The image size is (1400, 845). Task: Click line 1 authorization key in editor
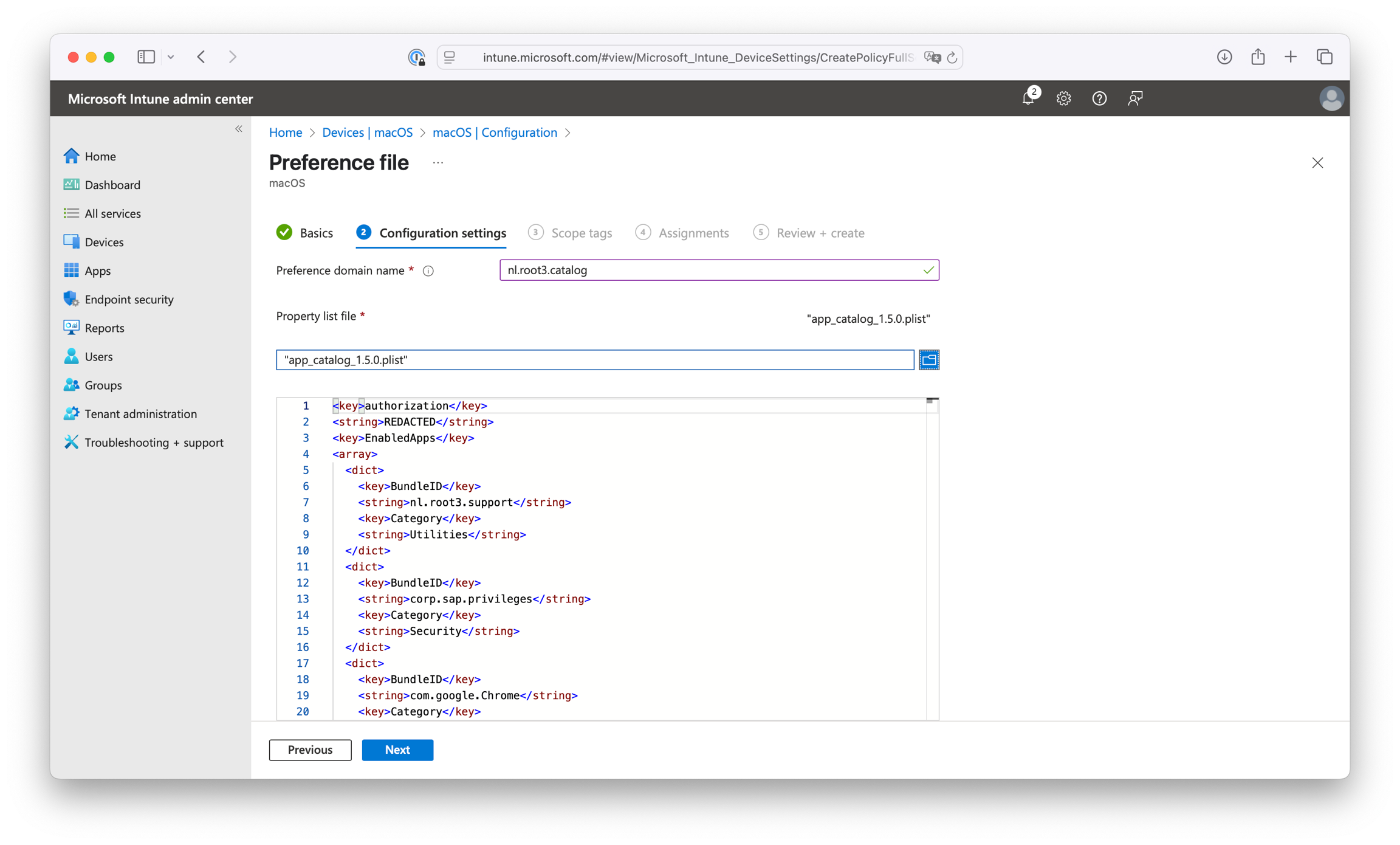[x=410, y=405]
